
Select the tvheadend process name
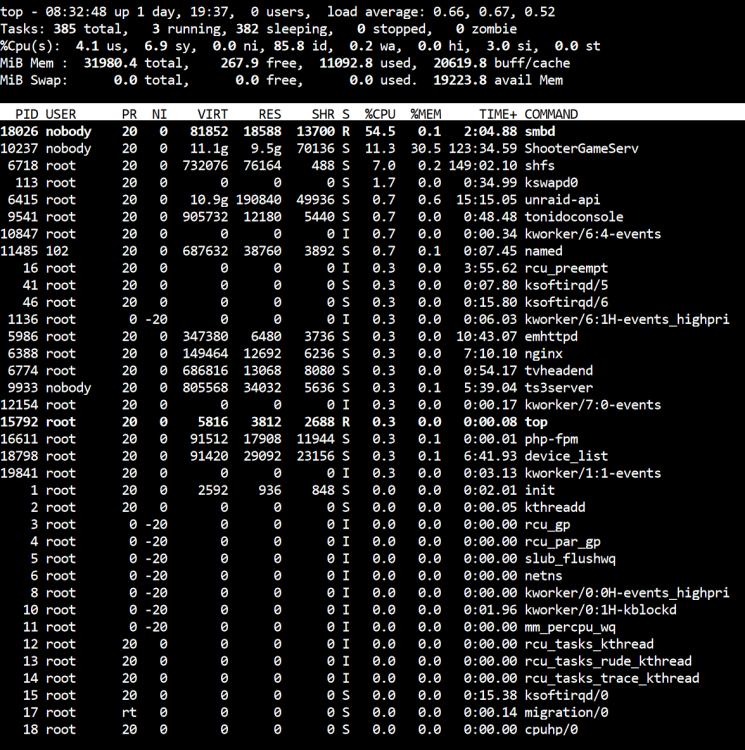pyautogui.click(x=559, y=371)
